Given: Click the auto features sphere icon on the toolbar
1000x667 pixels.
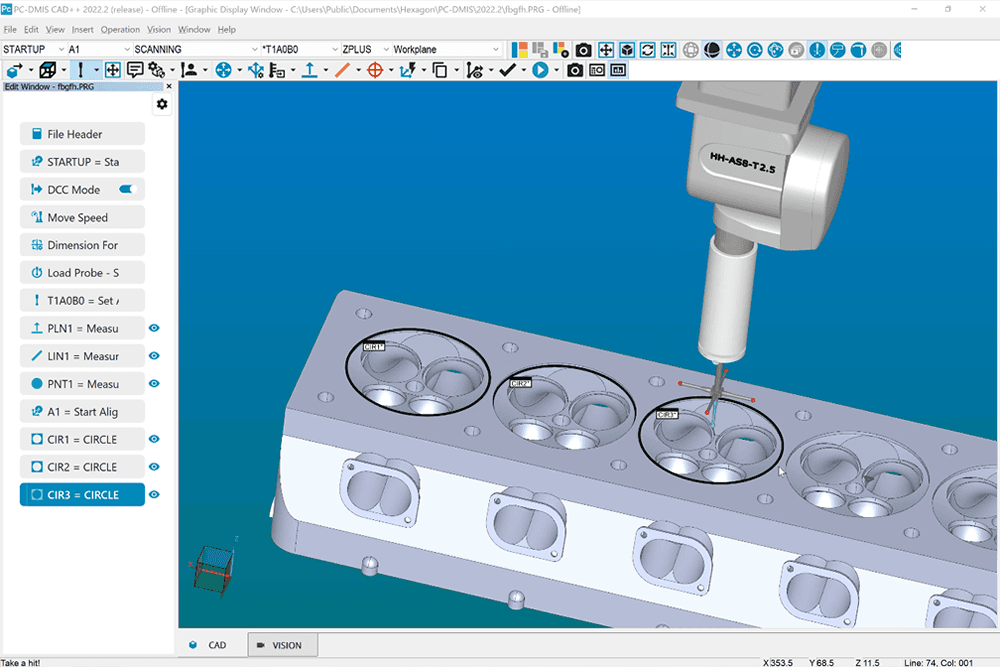Looking at the screenshot, I should click(x=222, y=70).
